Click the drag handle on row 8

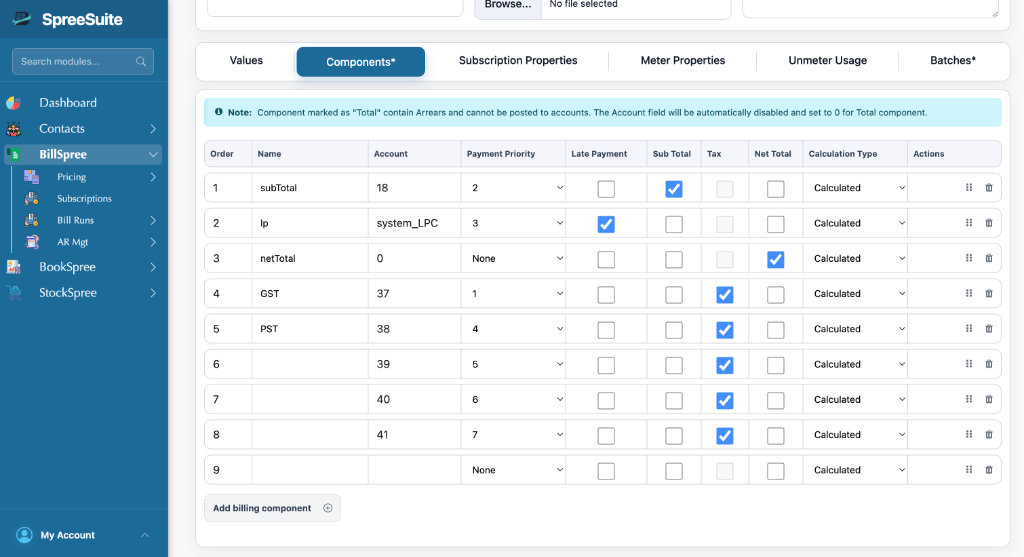[x=969, y=434]
